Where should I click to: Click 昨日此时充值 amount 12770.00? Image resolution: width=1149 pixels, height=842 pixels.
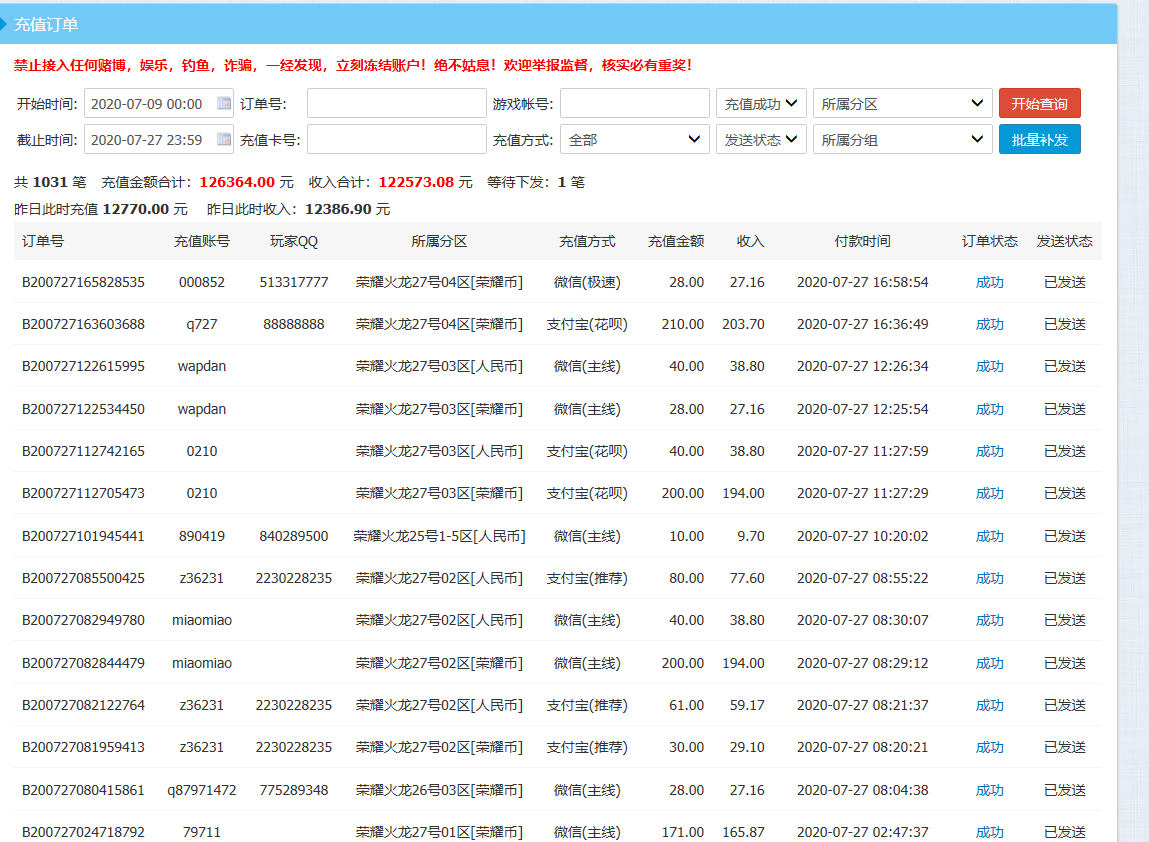[136, 209]
